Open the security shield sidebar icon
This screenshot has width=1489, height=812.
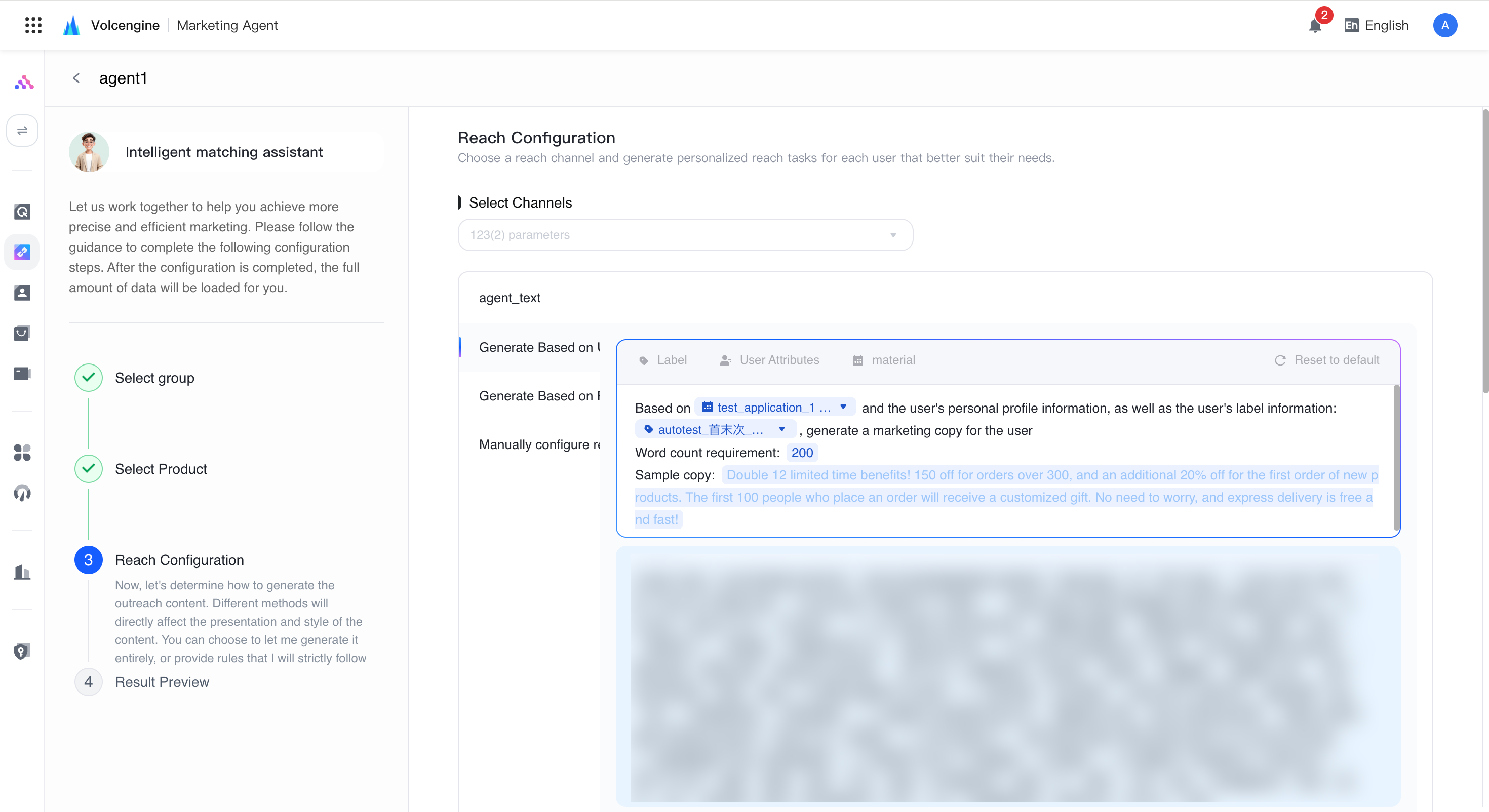coord(22,652)
